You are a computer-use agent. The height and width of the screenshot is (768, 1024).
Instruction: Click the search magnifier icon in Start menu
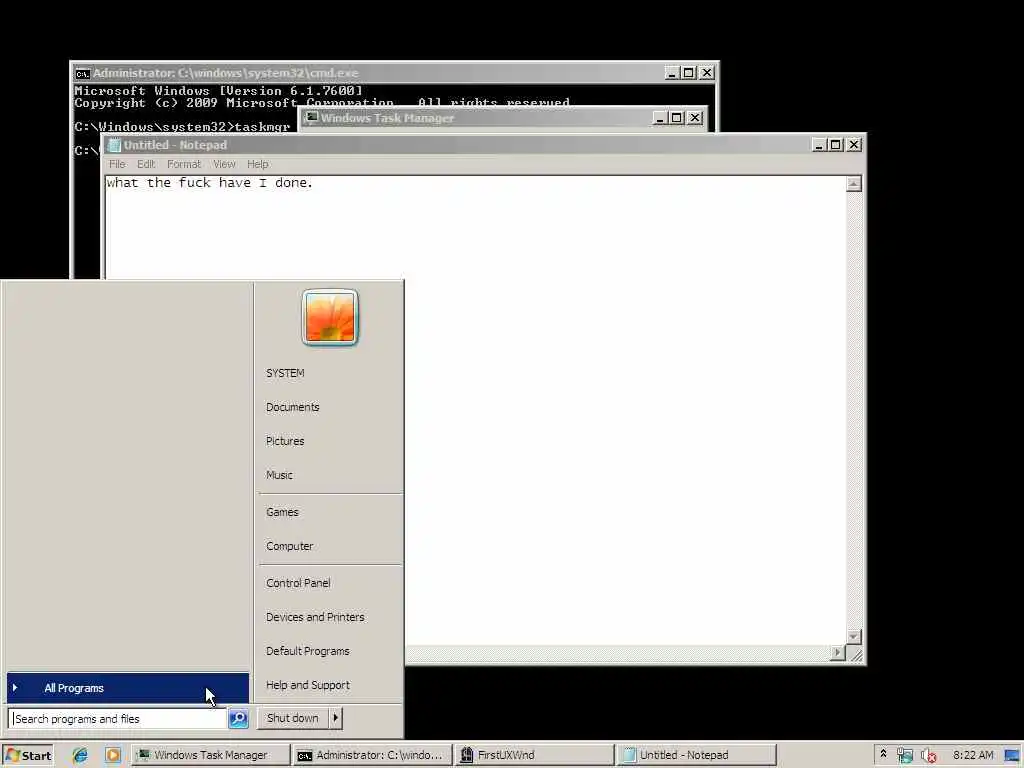(x=238, y=718)
